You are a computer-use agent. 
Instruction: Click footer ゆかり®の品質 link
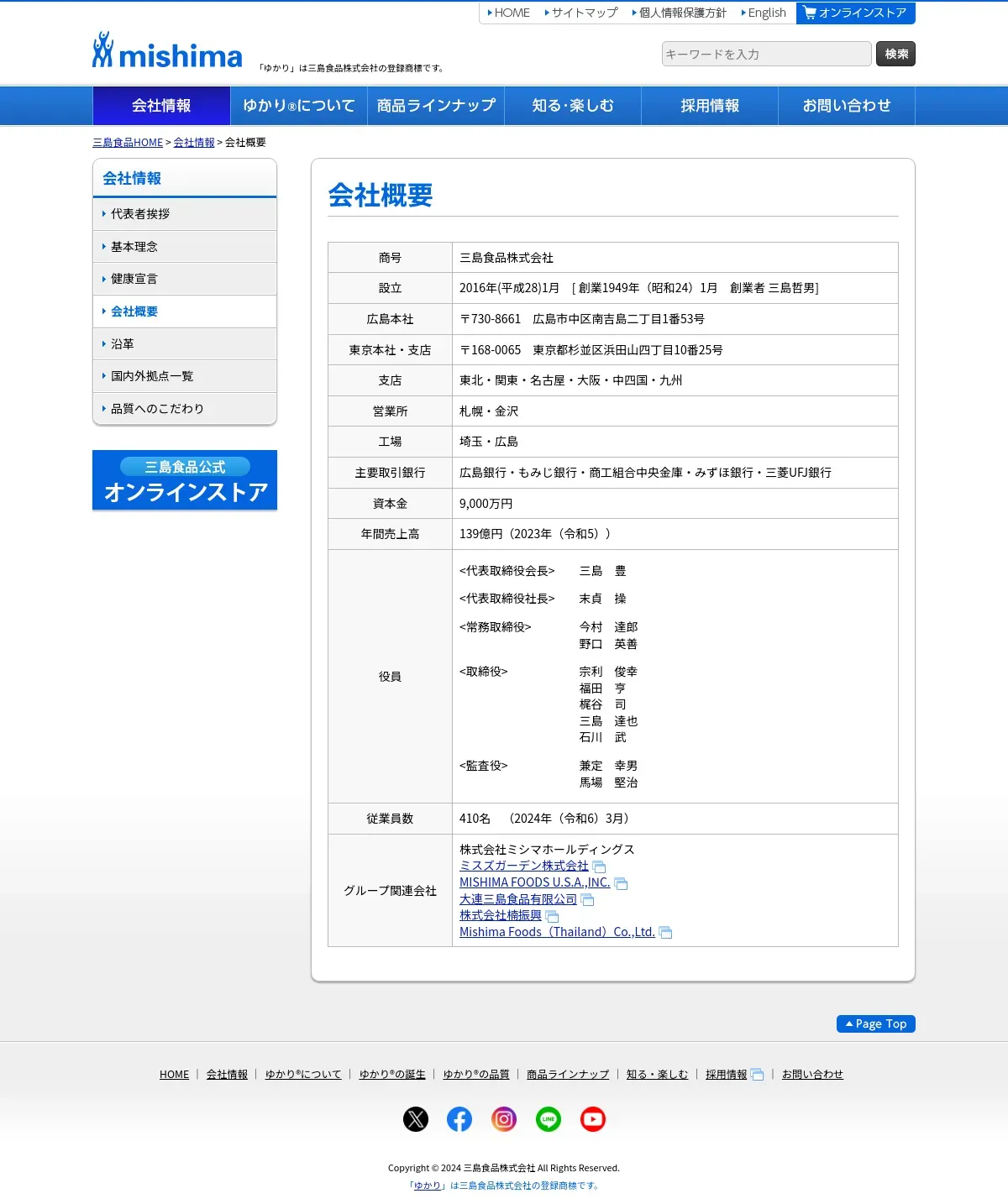(x=476, y=1075)
